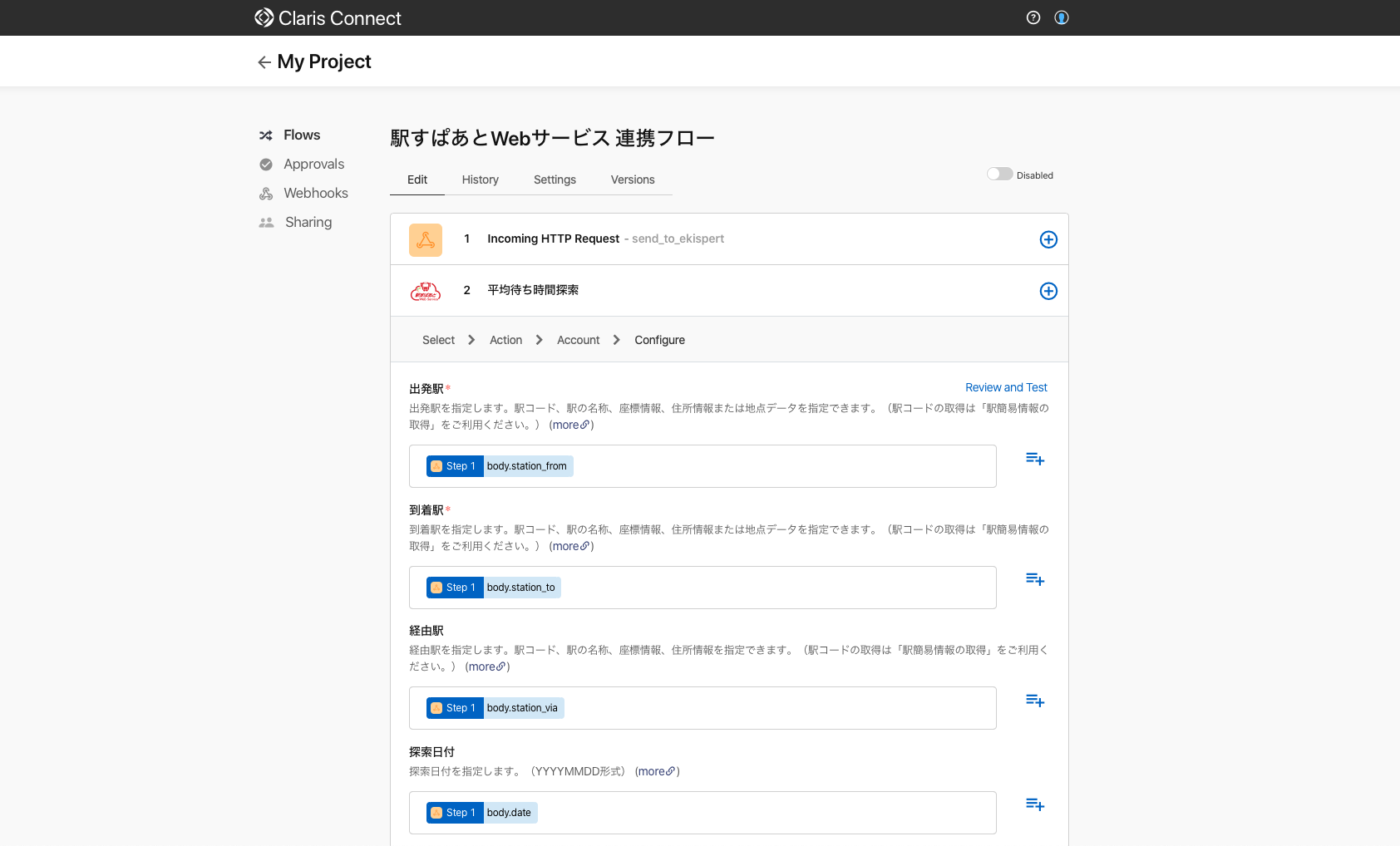Viewport: 1400px width, 846px height.
Task: Click the Ekispert service icon on step 2
Action: coord(425,291)
